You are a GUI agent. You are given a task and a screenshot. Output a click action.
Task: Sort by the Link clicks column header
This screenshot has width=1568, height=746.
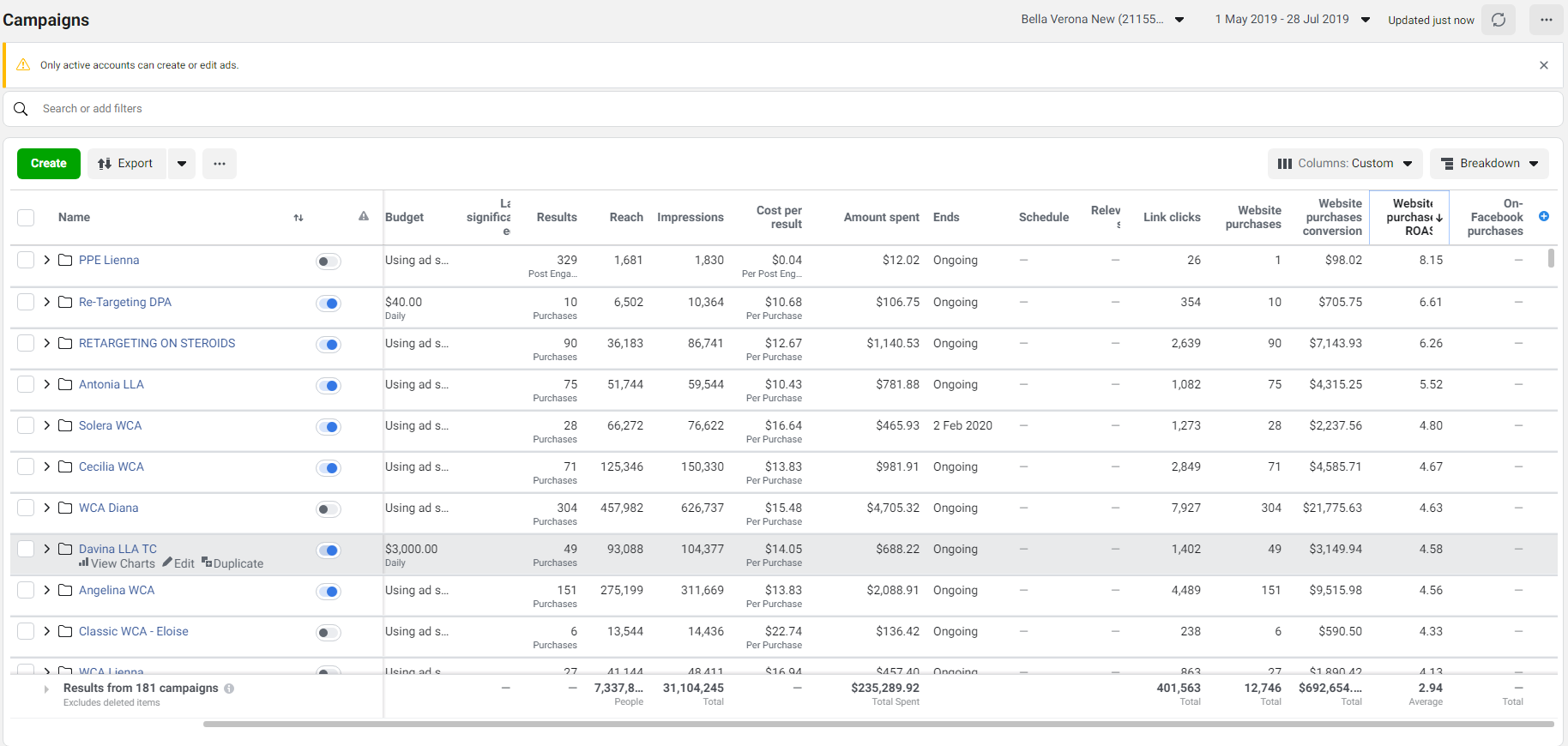point(1172,218)
